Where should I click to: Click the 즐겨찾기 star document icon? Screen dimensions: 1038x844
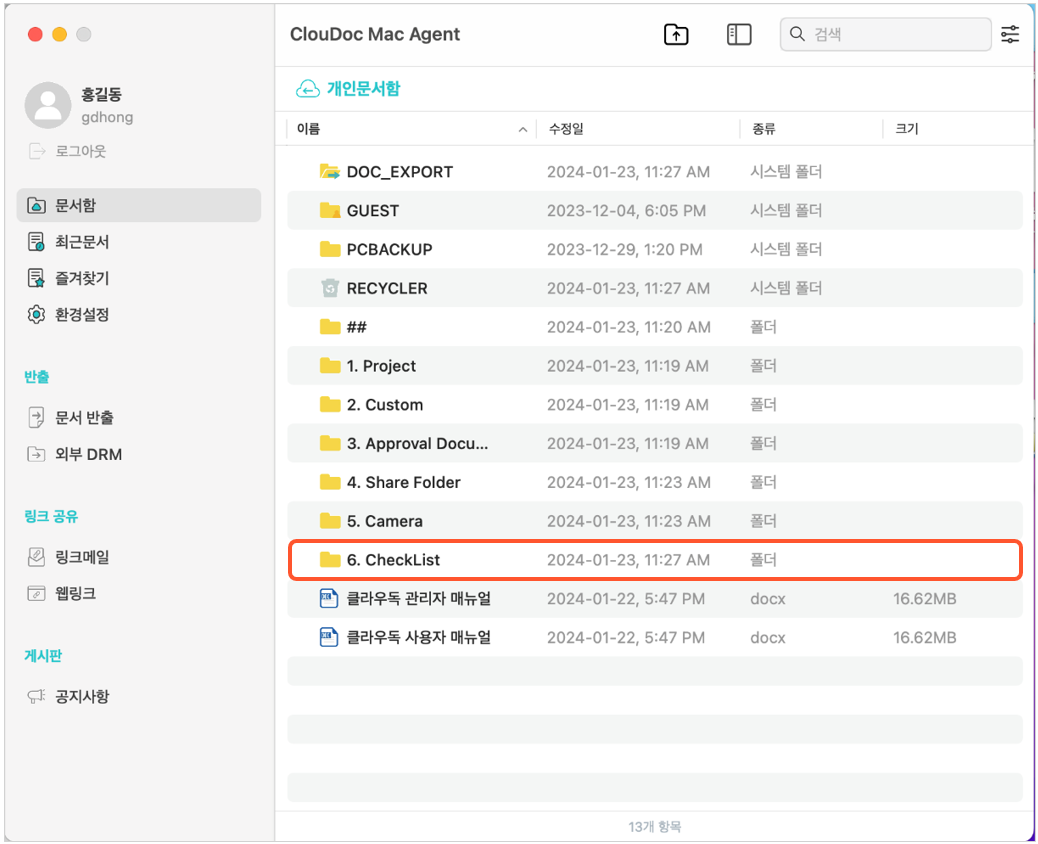point(36,278)
